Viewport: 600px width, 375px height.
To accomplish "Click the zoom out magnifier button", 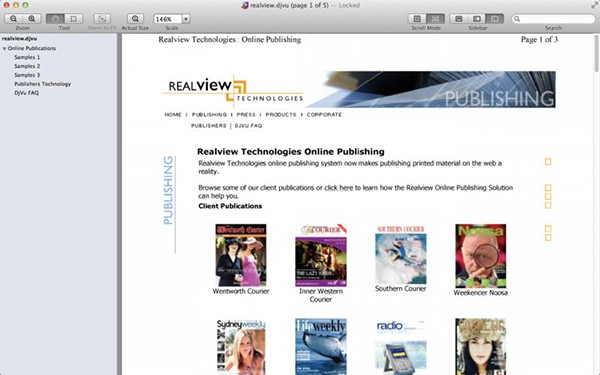I will click(13, 19).
